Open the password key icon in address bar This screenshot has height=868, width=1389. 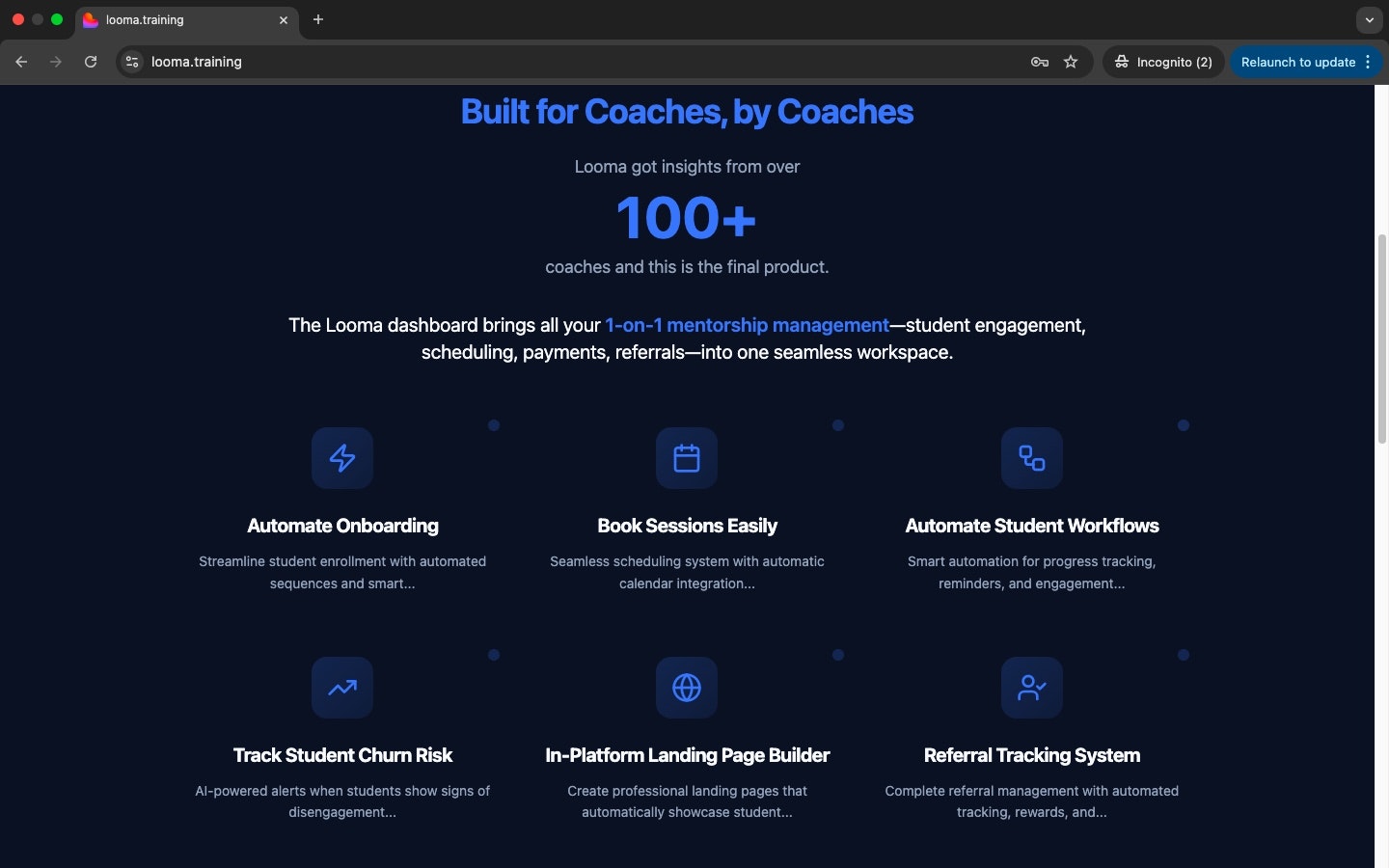click(x=1040, y=62)
